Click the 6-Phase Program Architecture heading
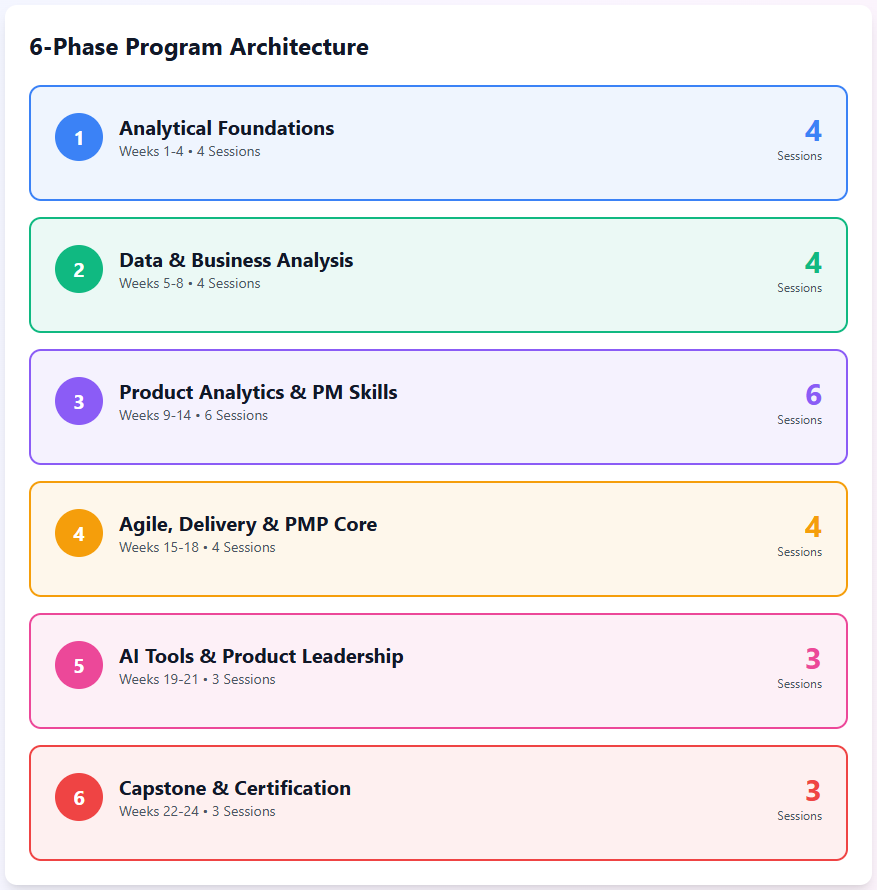 199,47
